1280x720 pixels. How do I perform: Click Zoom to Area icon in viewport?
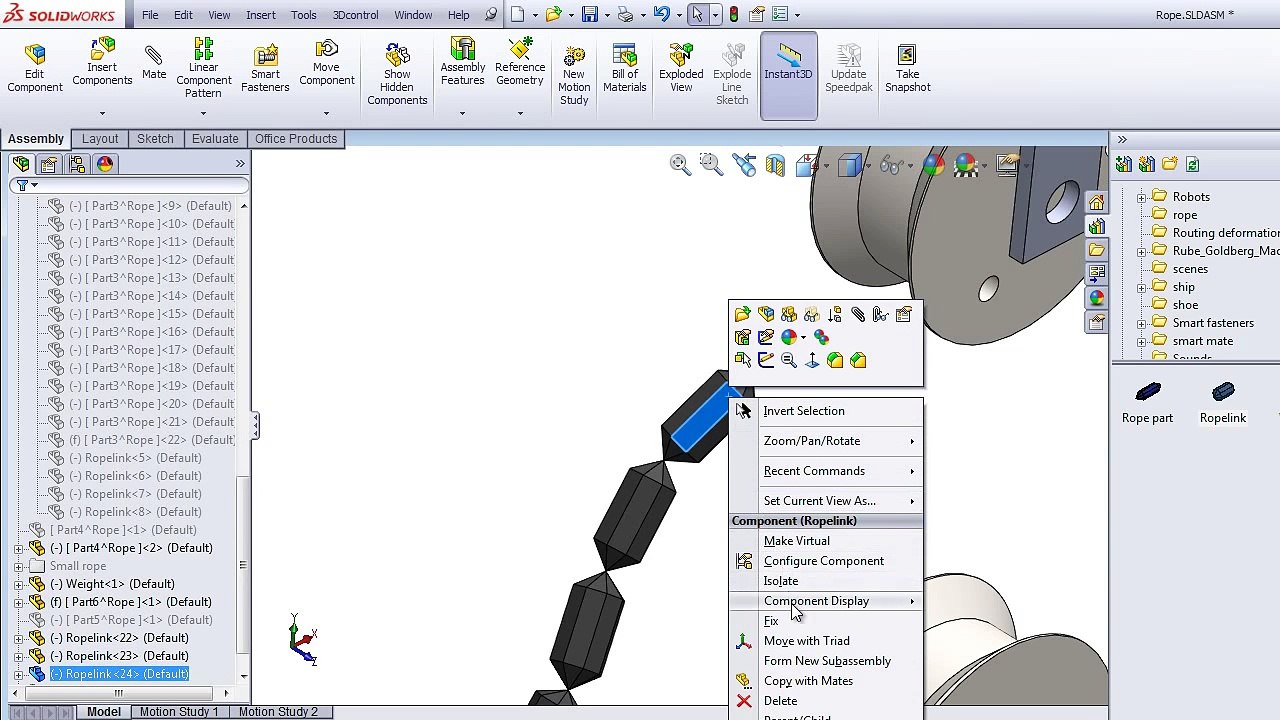click(x=711, y=165)
